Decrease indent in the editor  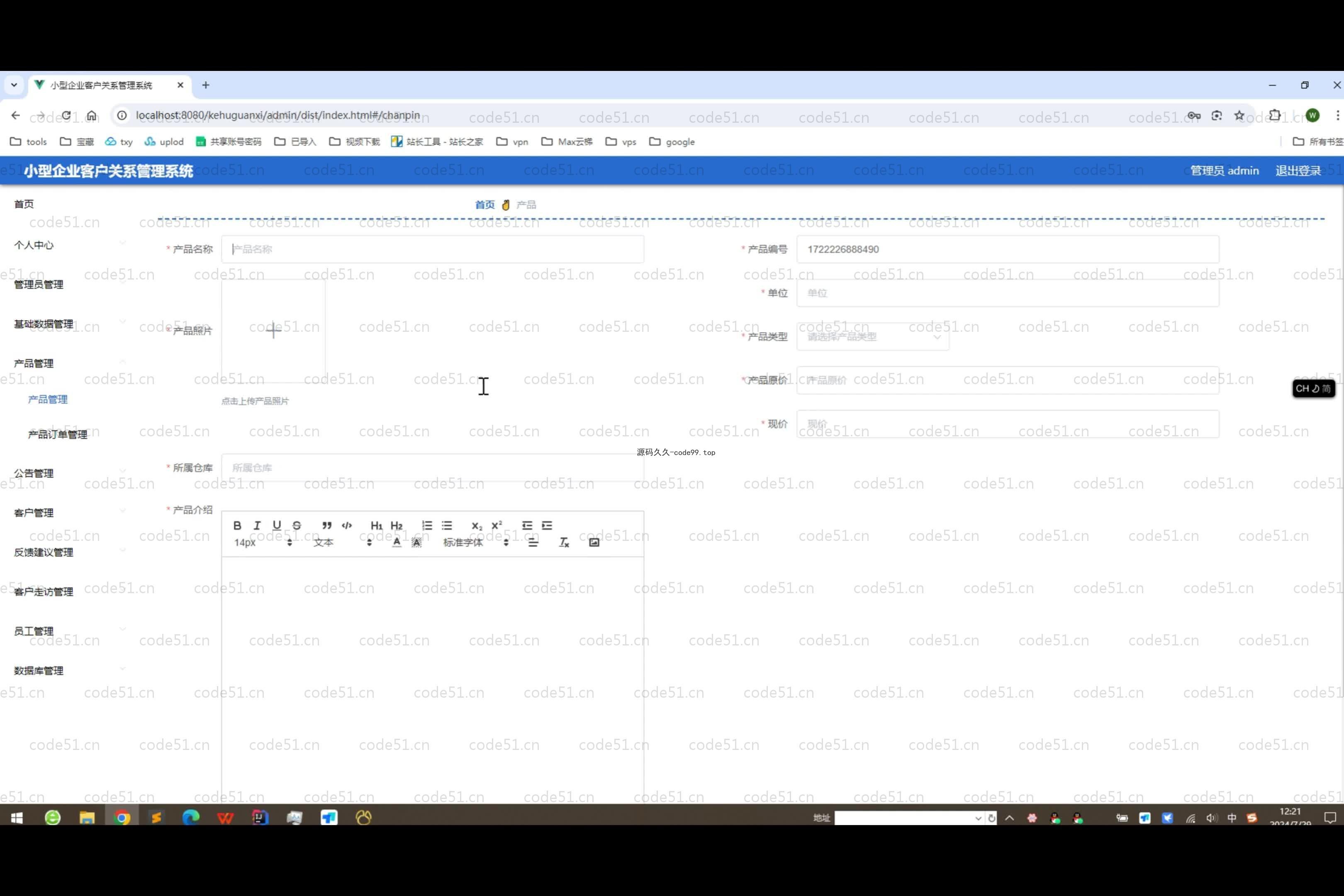(x=527, y=525)
